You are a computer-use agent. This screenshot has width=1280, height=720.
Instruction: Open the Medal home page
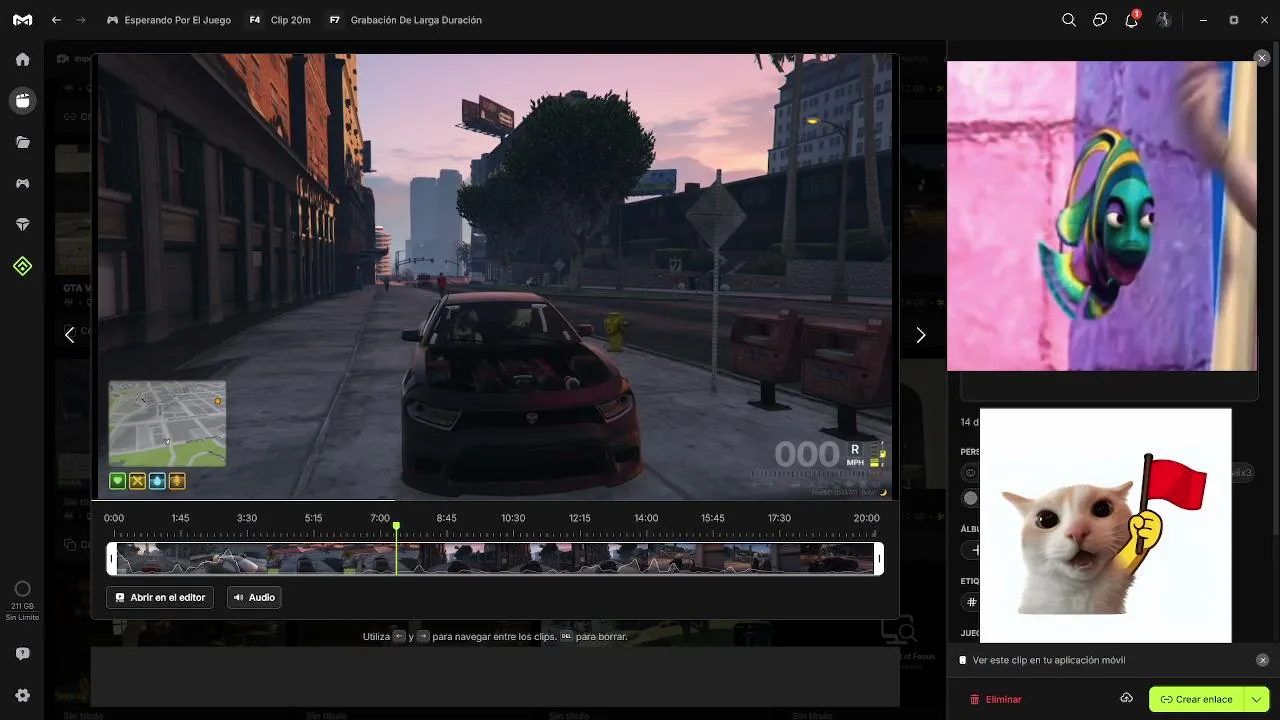pos(22,59)
